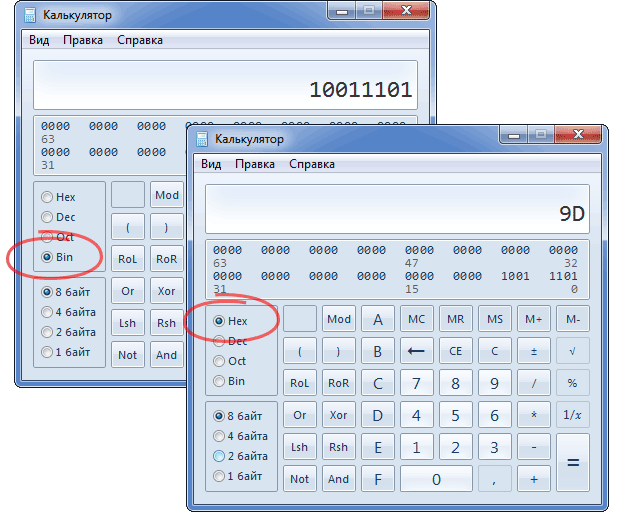Click hex digit F button
This screenshot has height=512, width=617.
(x=378, y=479)
